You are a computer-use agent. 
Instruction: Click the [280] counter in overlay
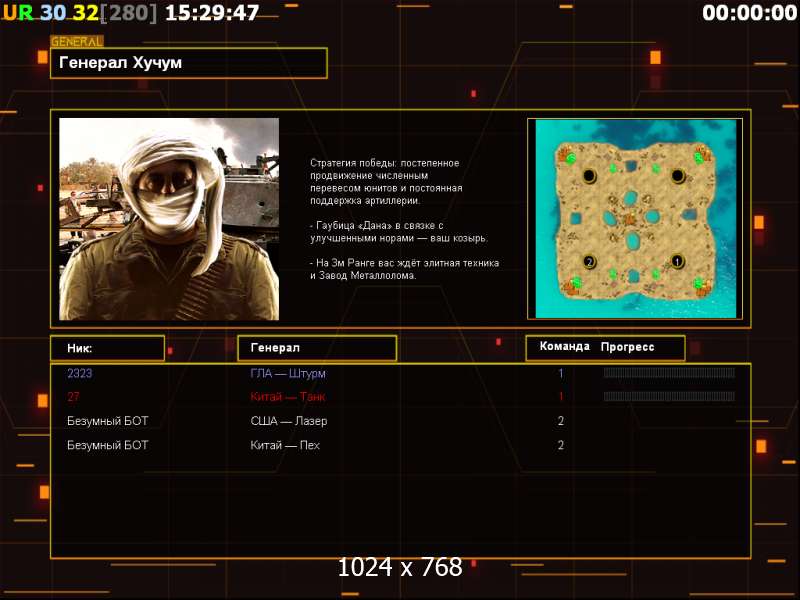(129, 13)
